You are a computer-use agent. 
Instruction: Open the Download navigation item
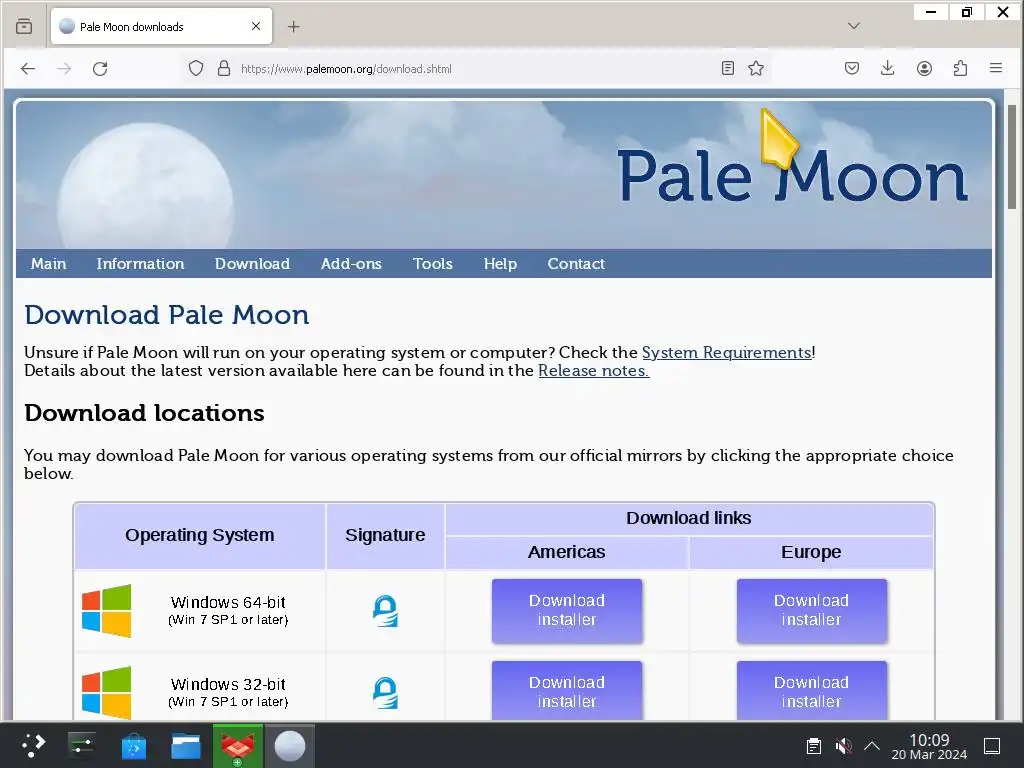pyautogui.click(x=252, y=264)
